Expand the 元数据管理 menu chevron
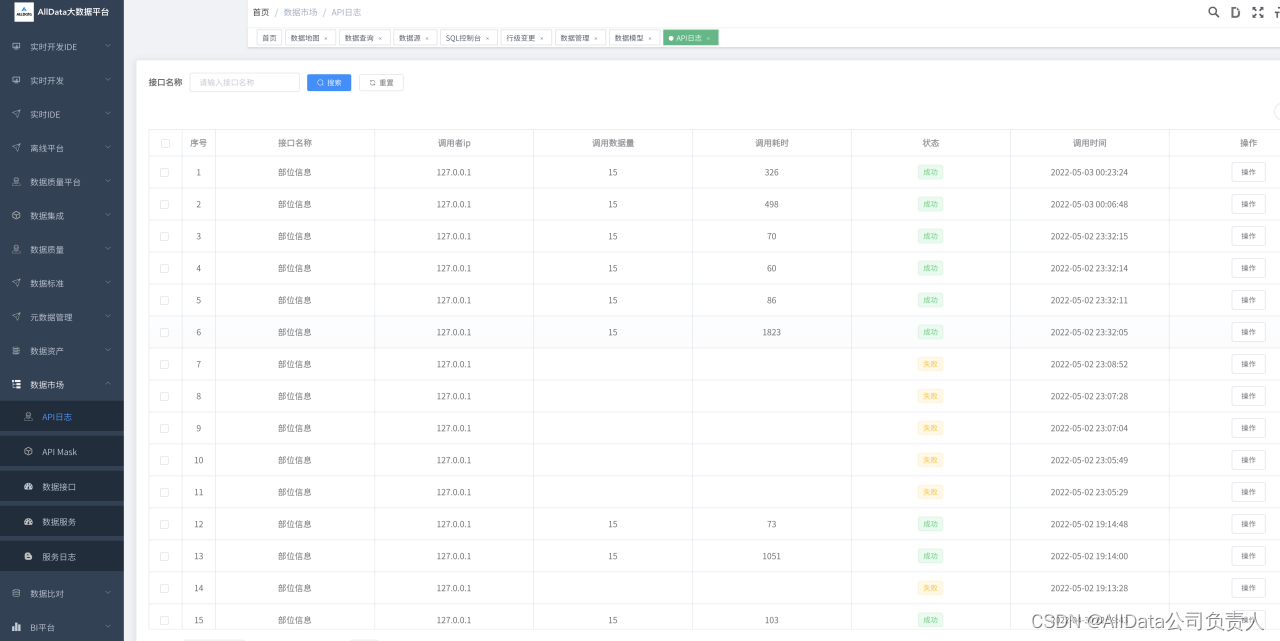Viewport: 1280px width, 641px height. (x=108, y=317)
